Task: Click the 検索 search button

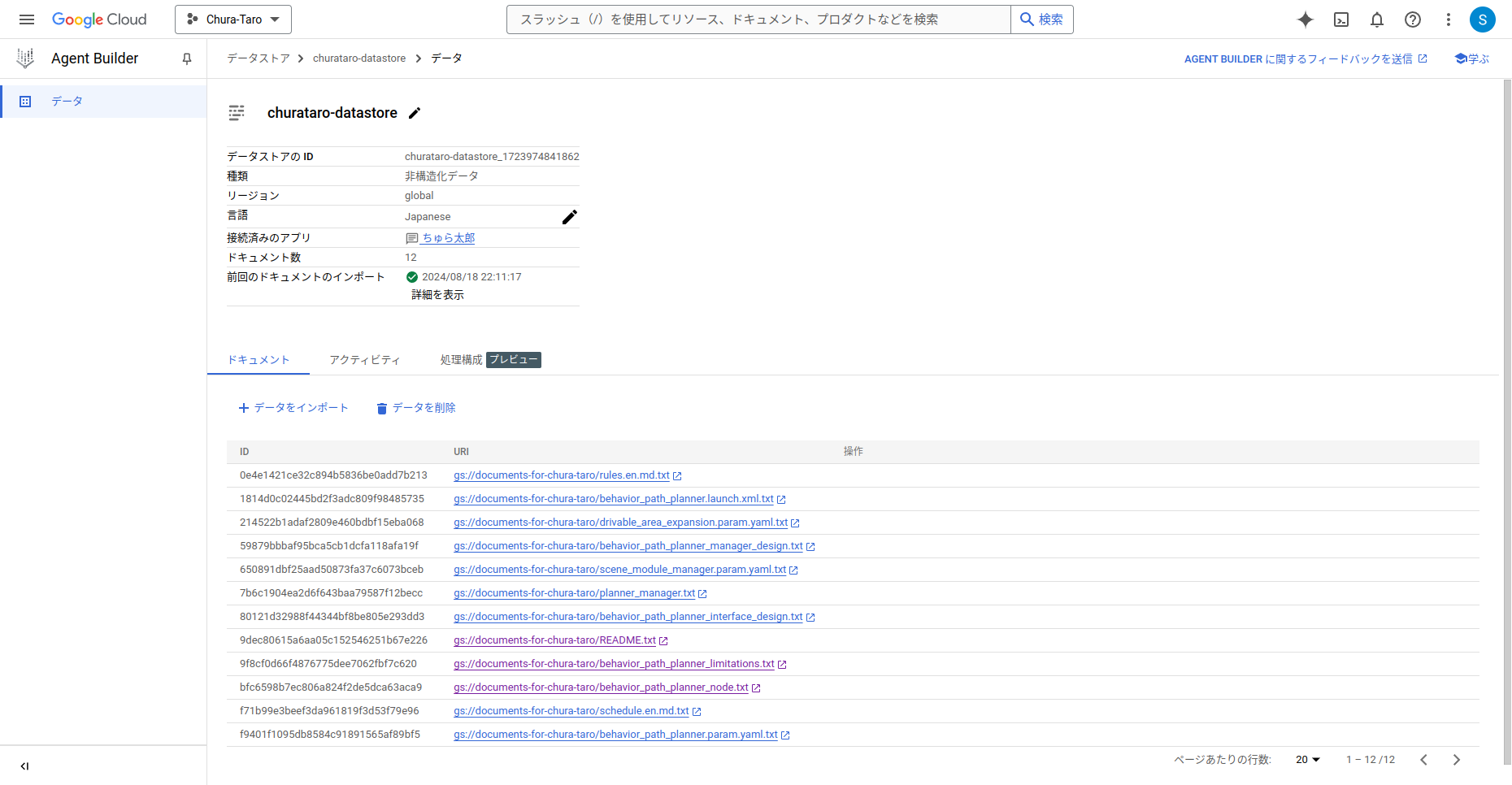Action: (1042, 20)
